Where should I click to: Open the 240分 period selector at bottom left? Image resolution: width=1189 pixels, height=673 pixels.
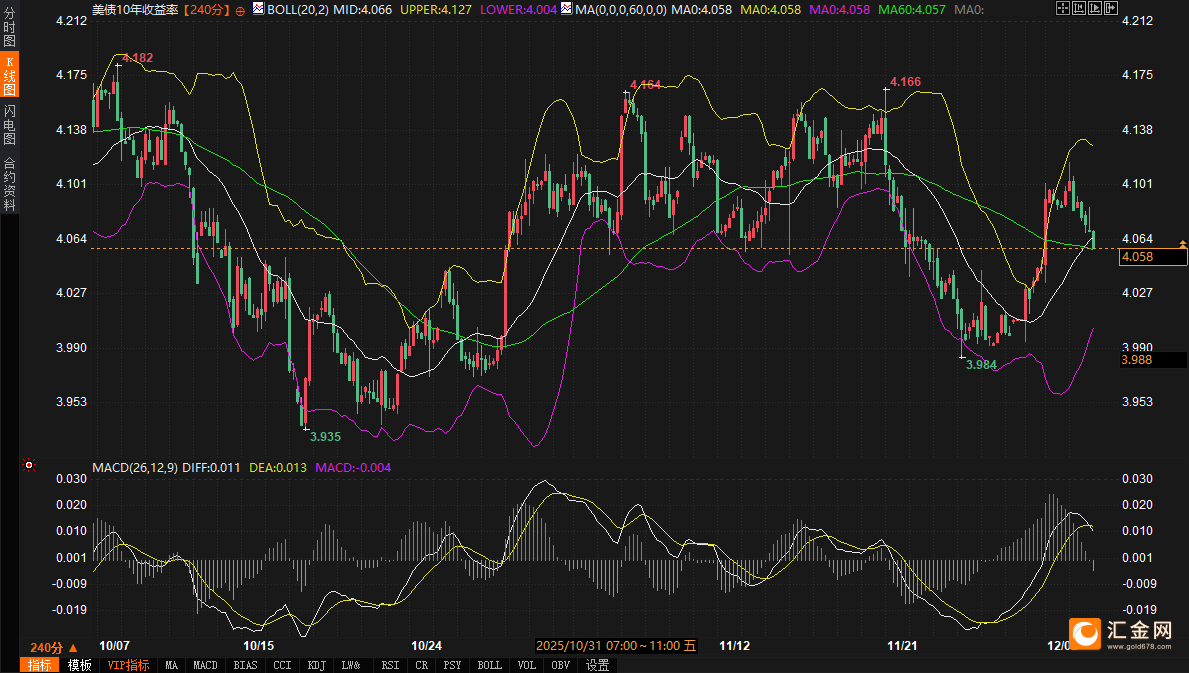(x=52, y=647)
